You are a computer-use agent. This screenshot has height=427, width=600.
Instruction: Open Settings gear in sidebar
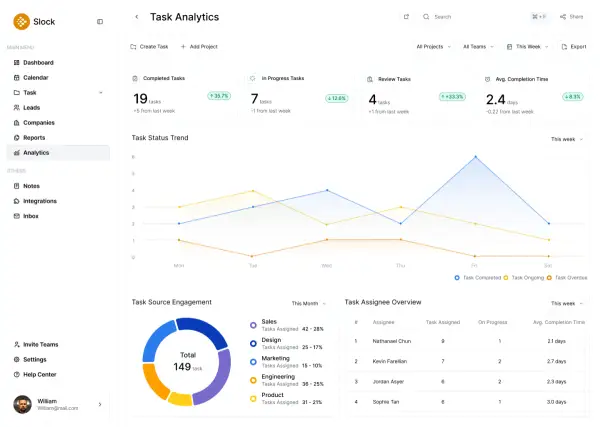coord(17,359)
